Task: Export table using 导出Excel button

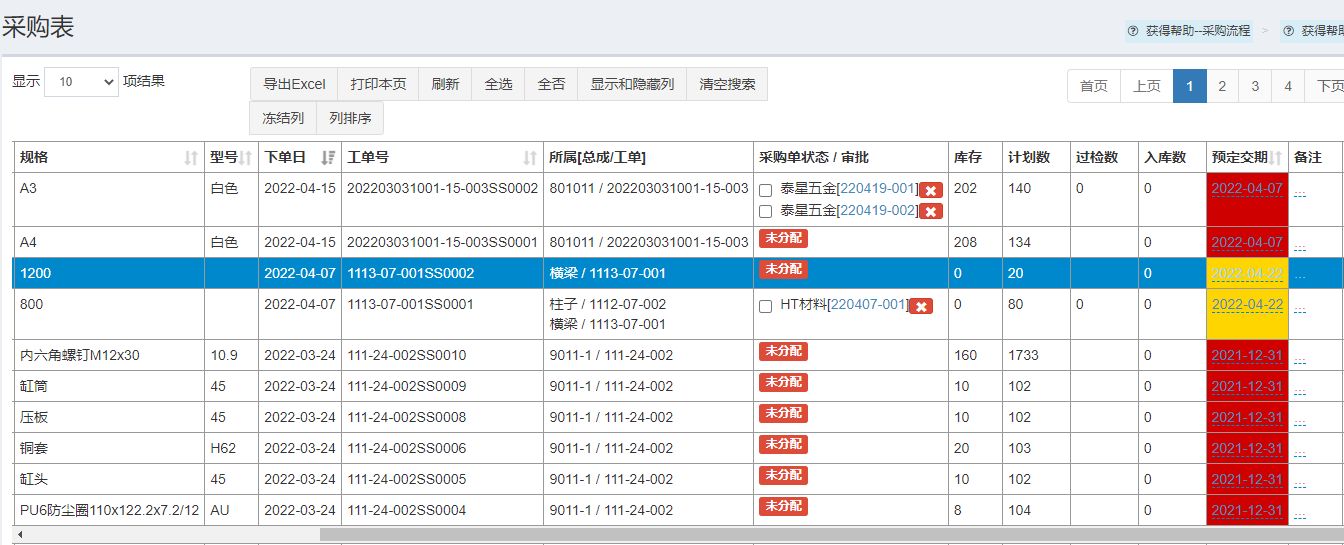Action: click(294, 84)
